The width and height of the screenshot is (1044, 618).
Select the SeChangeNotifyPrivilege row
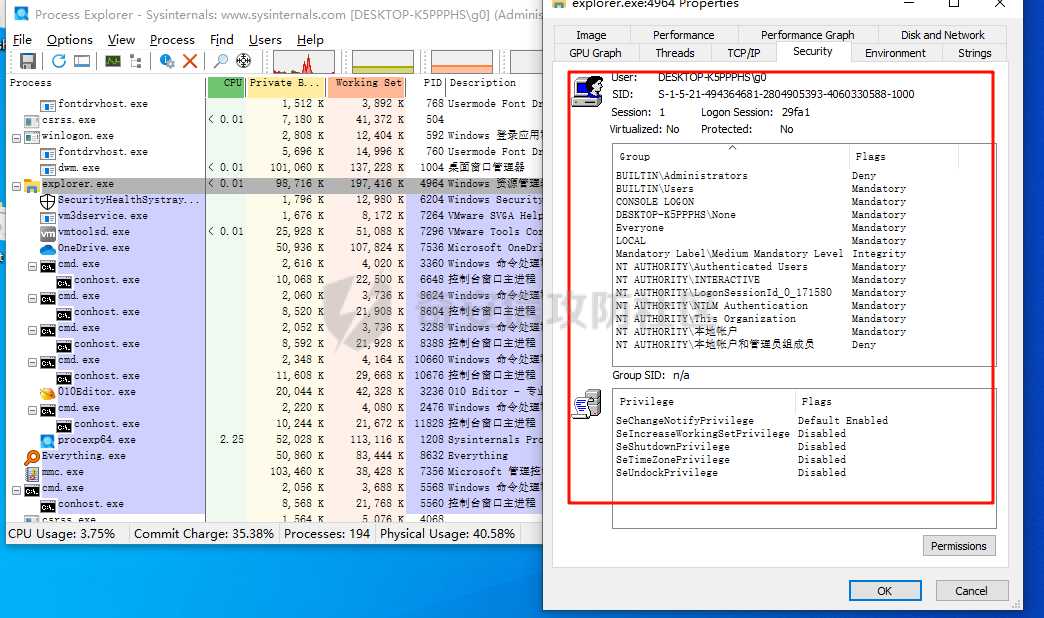(x=804, y=421)
